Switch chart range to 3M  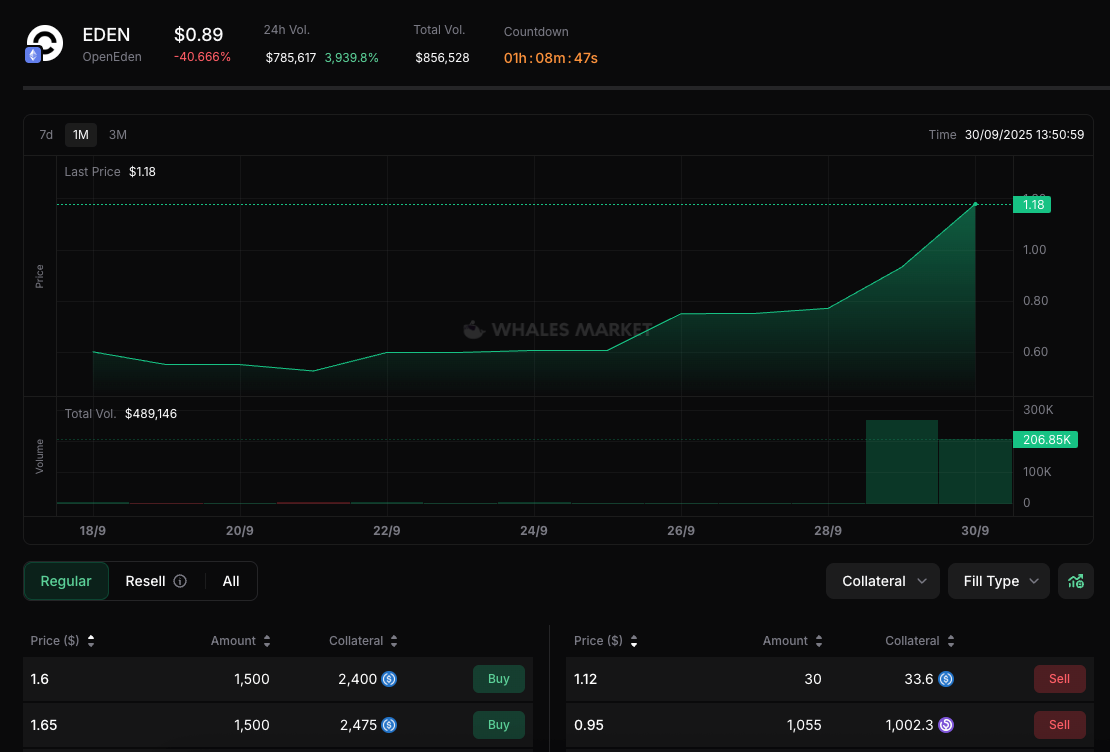[118, 135]
